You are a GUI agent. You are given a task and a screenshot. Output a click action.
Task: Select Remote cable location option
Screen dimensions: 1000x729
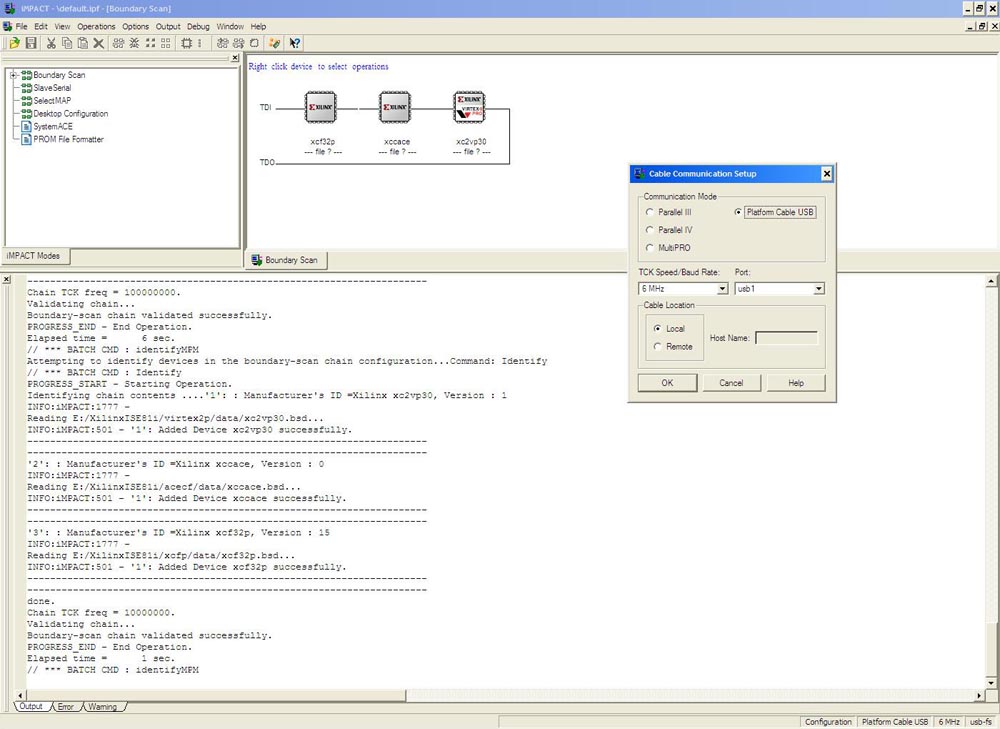coord(658,347)
